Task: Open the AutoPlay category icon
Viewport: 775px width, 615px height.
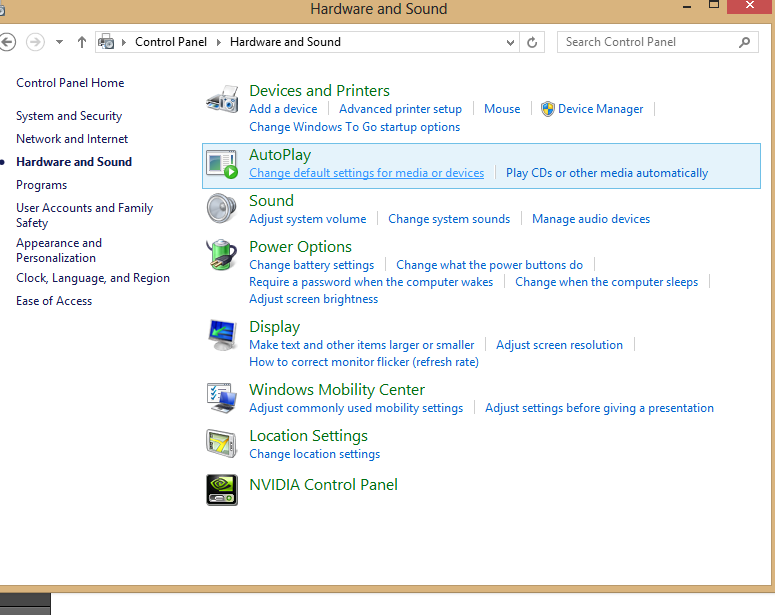Action: tap(222, 164)
